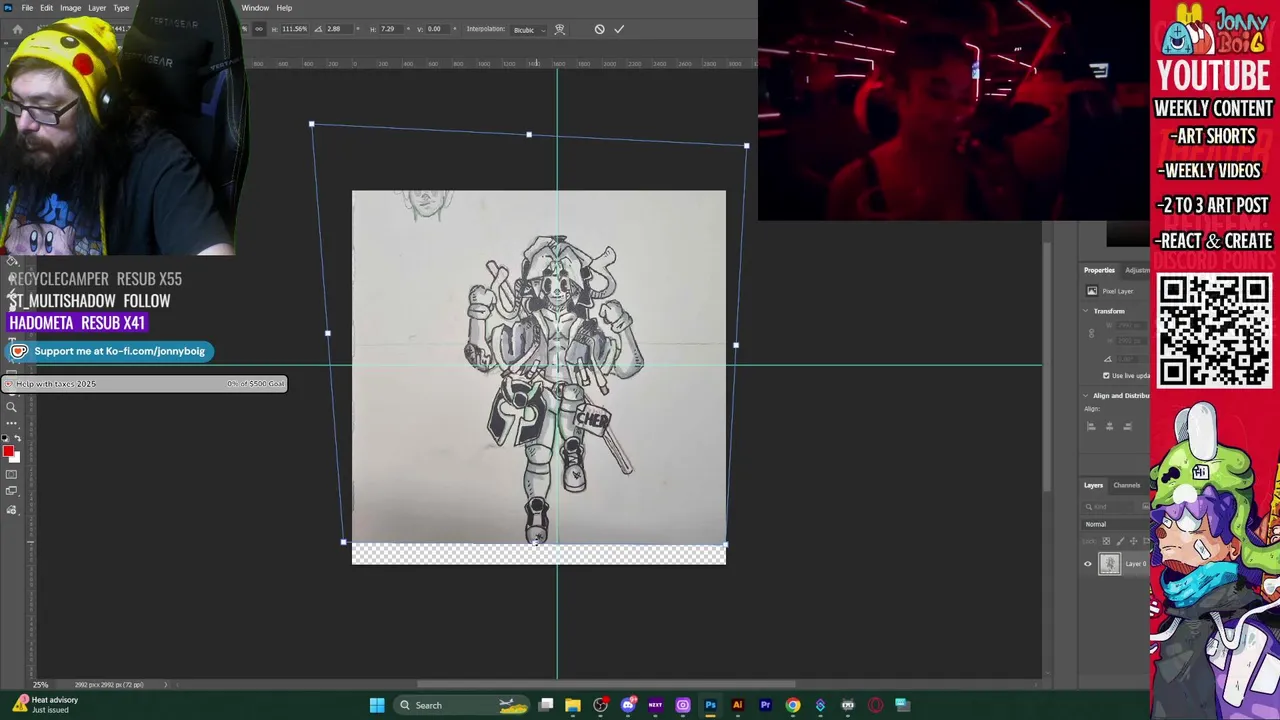
Task: Open the Interpolation dropdown set to Bicubic
Action: pos(529,30)
